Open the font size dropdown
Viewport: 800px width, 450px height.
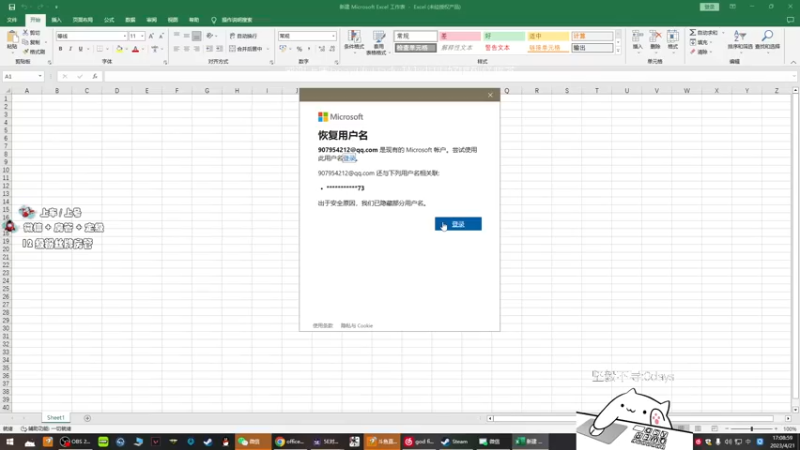coord(142,36)
